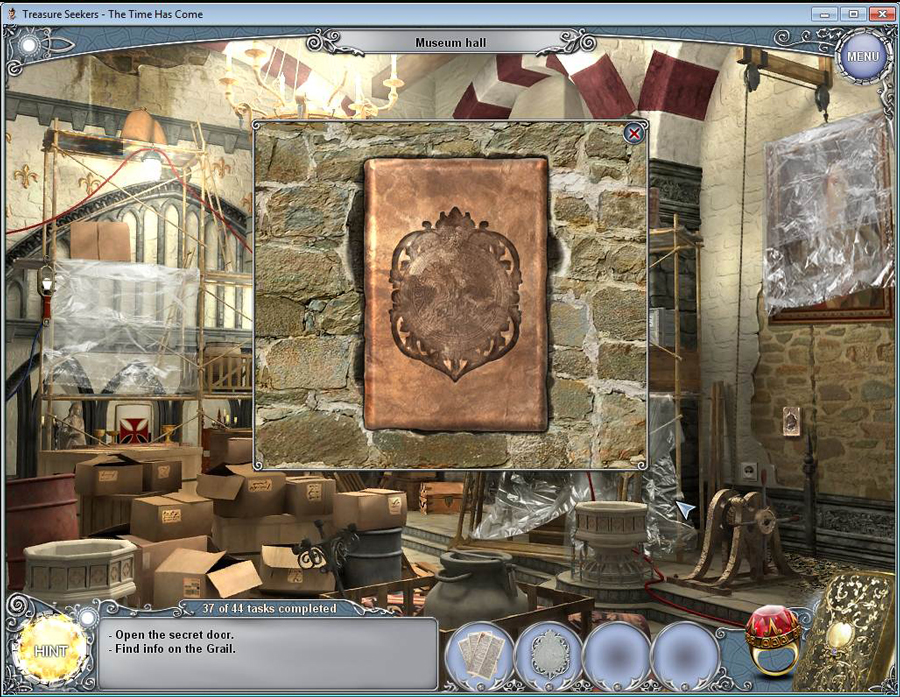Click the red ruby ring
Viewport: 900px width, 697px height.
pyautogui.click(x=773, y=636)
